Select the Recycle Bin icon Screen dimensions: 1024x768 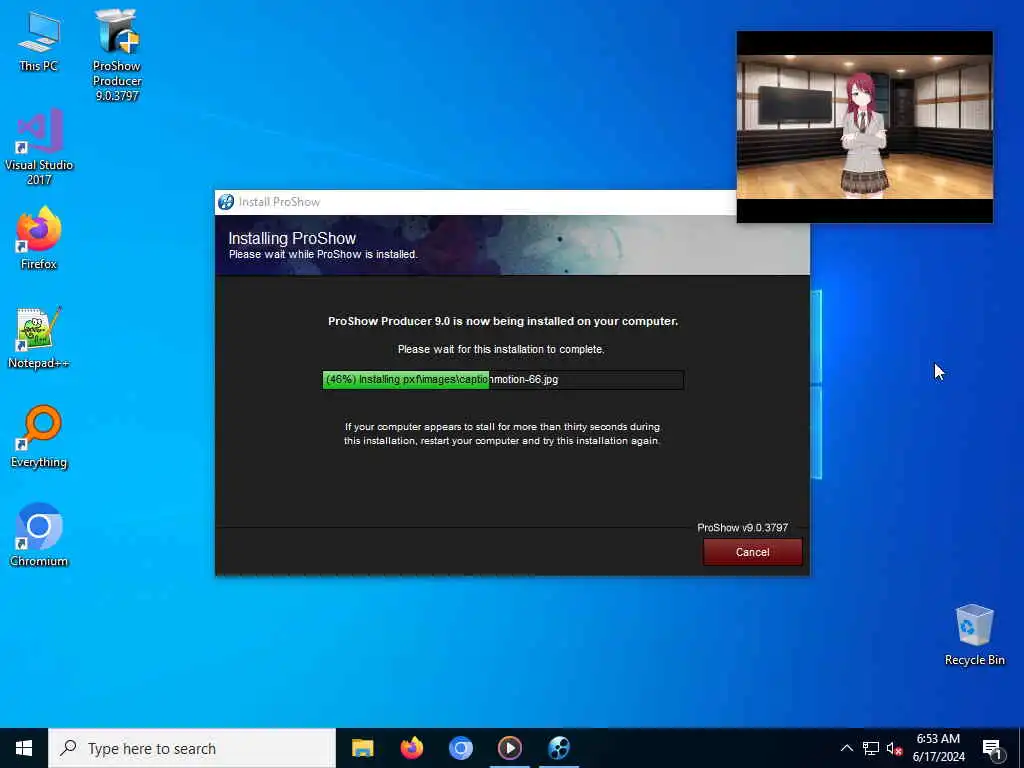point(974,635)
